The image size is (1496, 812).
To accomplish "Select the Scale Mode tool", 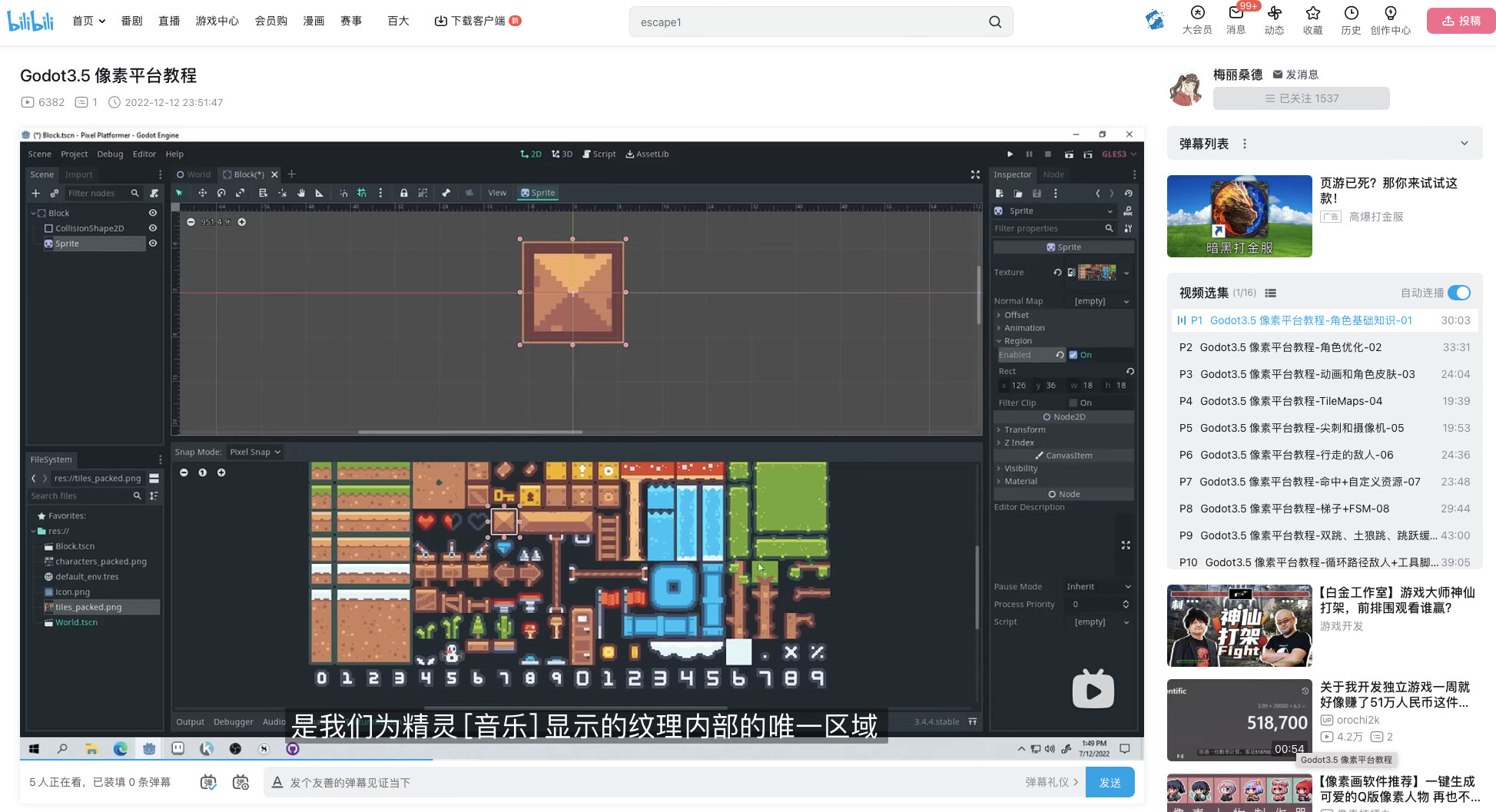I will pyautogui.click(x=240, y=193).
